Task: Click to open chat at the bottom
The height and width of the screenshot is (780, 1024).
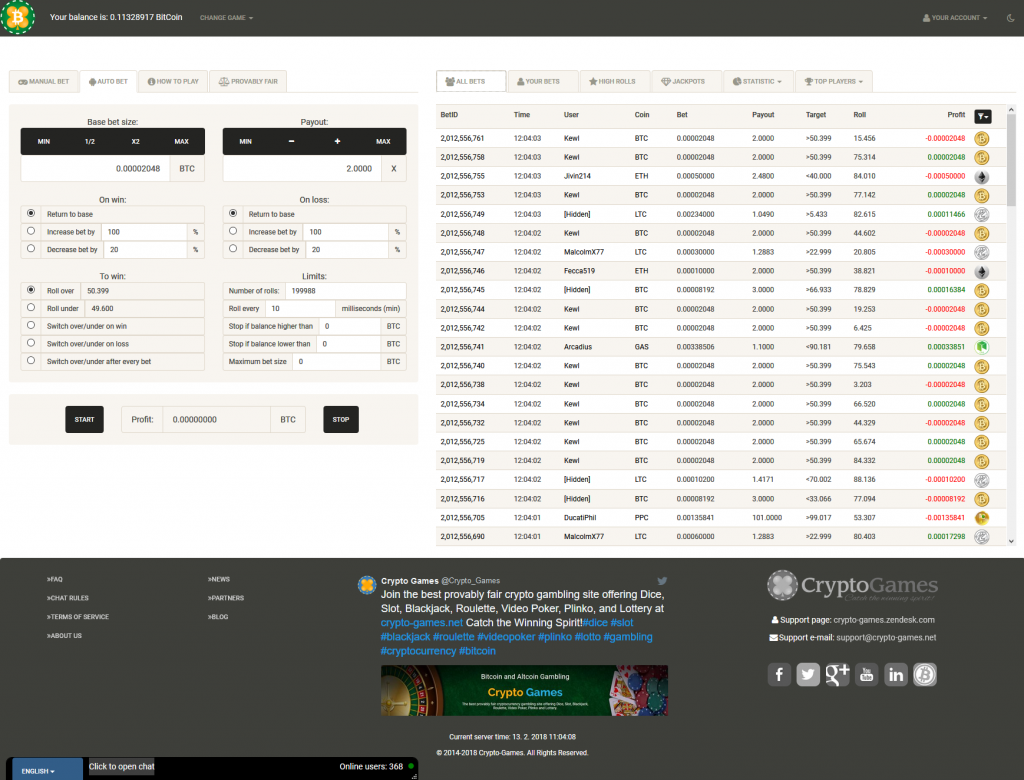Action: [x=120, y=766]
